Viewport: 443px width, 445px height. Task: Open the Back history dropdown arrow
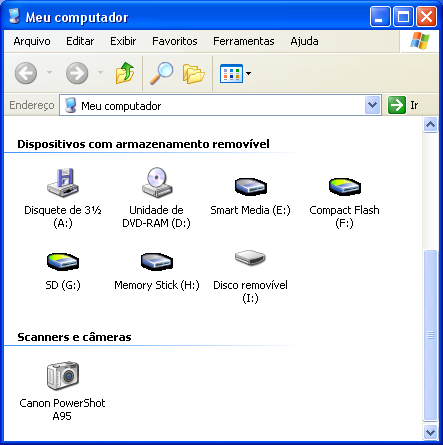tap(49, 73)
